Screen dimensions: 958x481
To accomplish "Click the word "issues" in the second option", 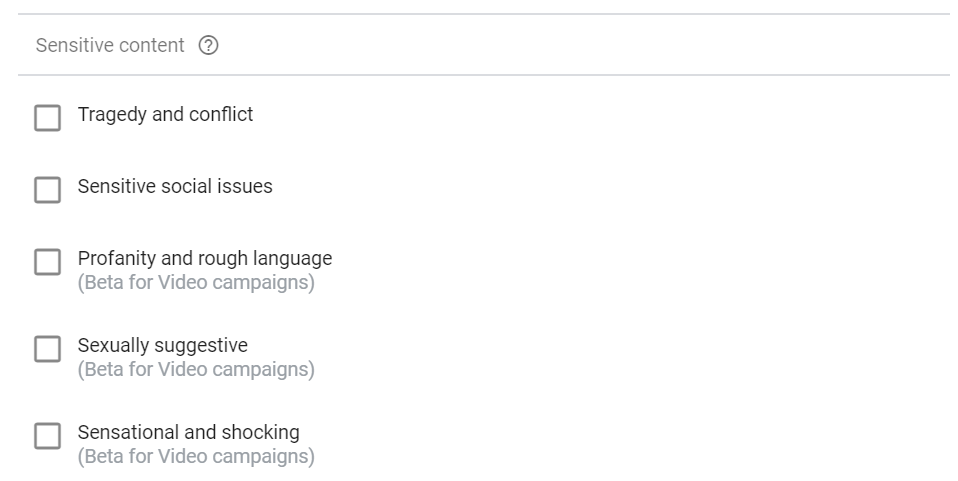I will (246, 186).
